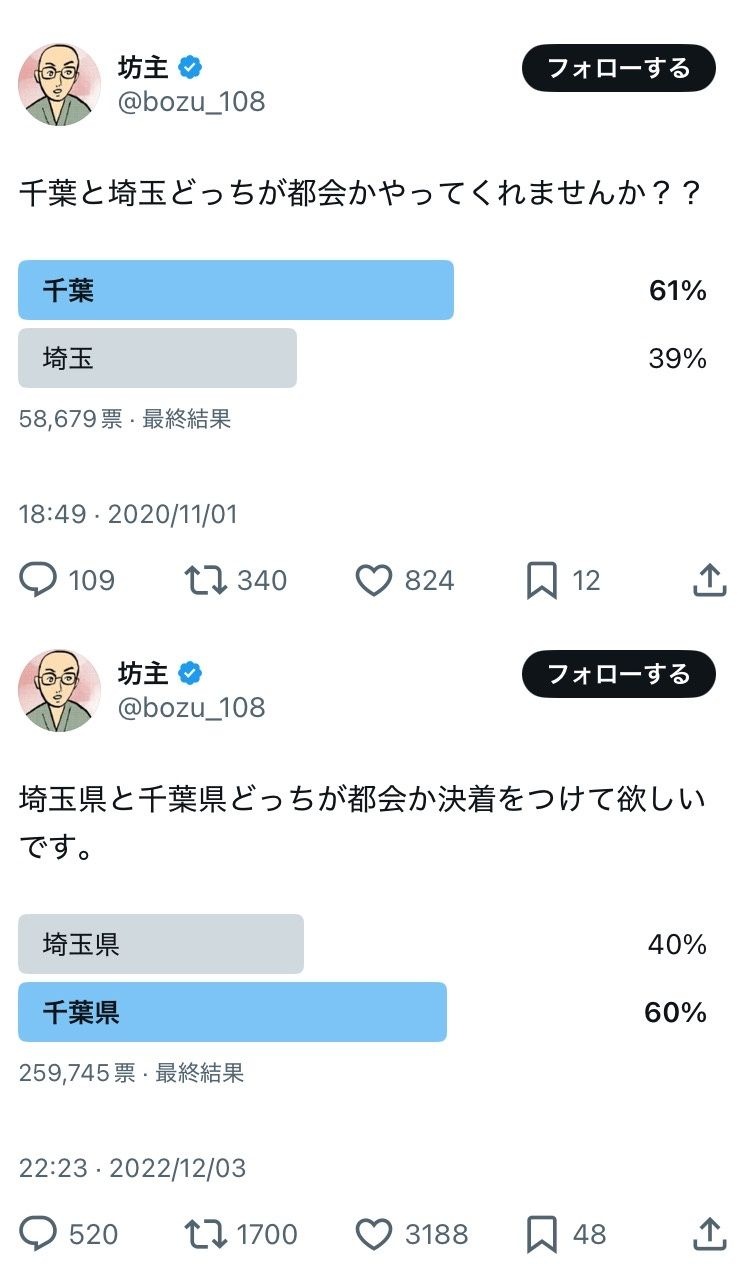Reply to the 2020 poll tweet
The width and height of the screenshot is (750, 1275).
coord(39,580)
